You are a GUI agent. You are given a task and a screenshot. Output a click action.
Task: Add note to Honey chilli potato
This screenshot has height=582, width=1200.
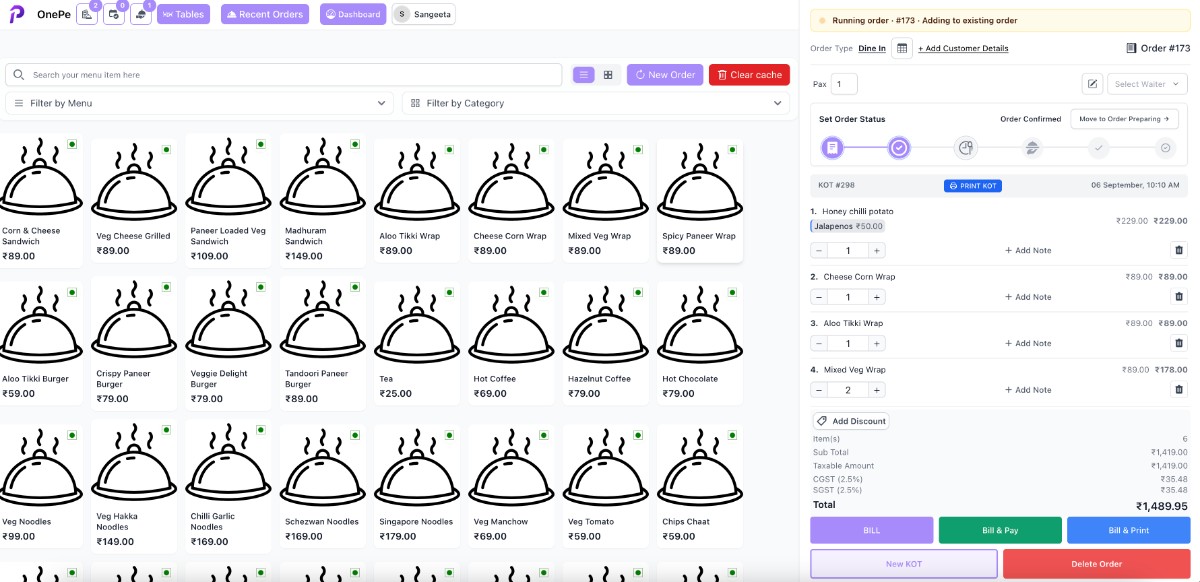[1028, 250]
